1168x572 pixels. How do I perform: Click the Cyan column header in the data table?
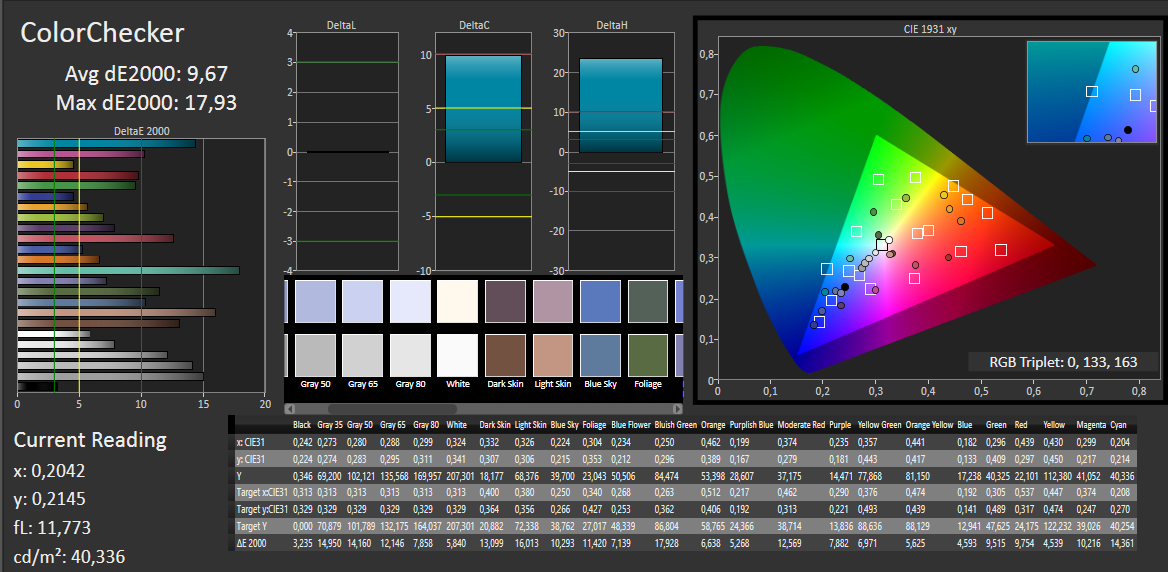[1118, 425]
